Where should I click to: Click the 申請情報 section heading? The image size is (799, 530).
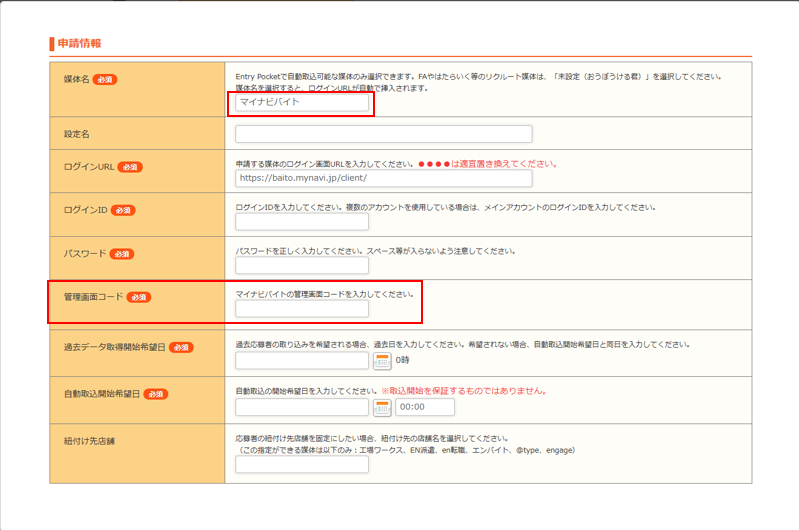pyautogui.click(x=78, y=44)
